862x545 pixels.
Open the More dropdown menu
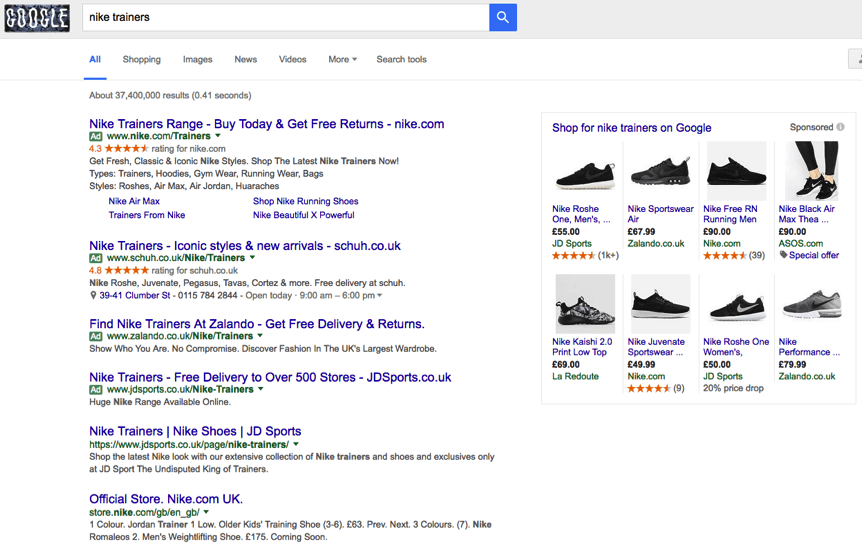tap(342, 59)
